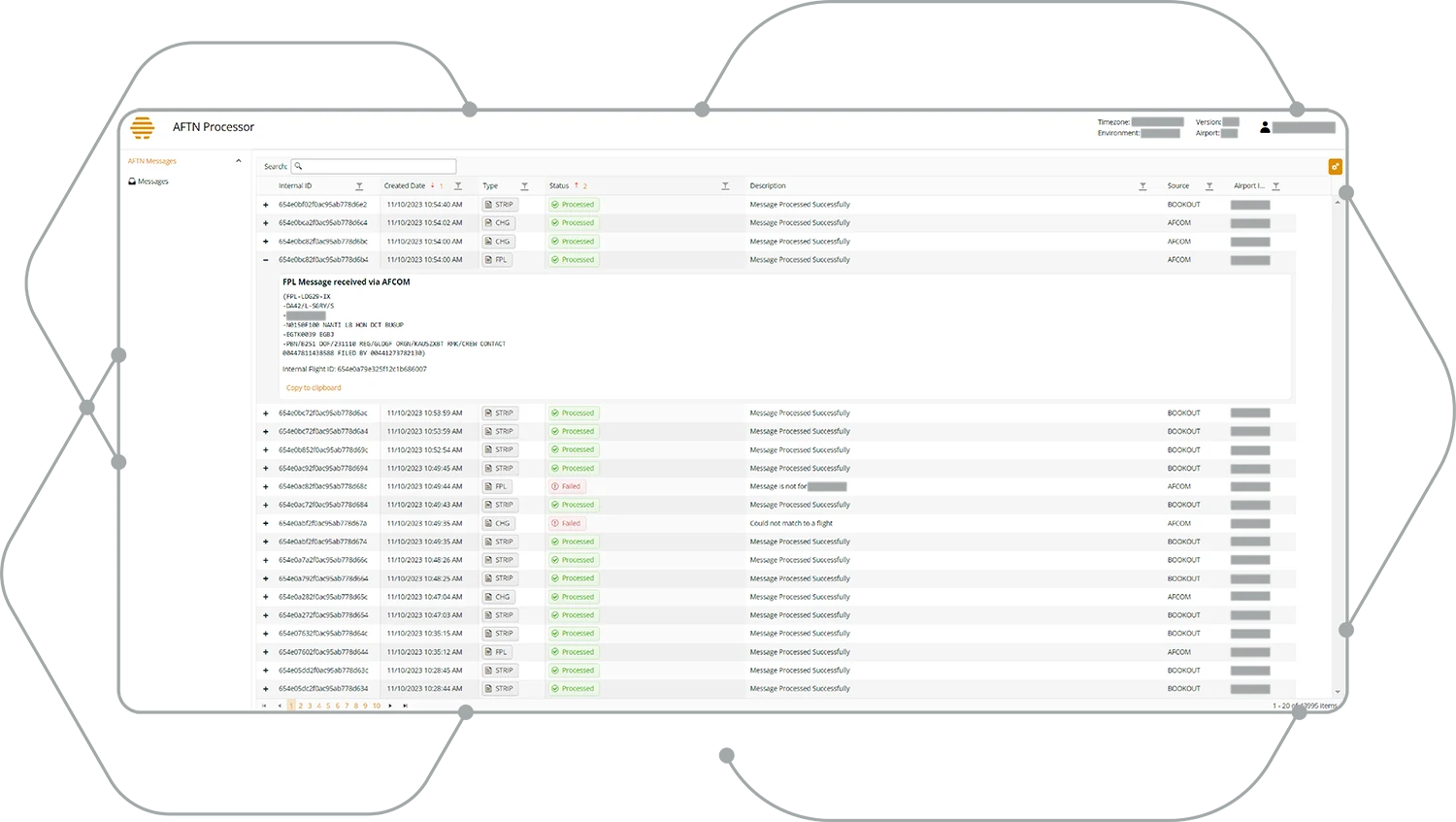Expand row 654e0bc72f0ac95ab778d6ac
The height and width of the screenshot is (822, 1456).
266,413
